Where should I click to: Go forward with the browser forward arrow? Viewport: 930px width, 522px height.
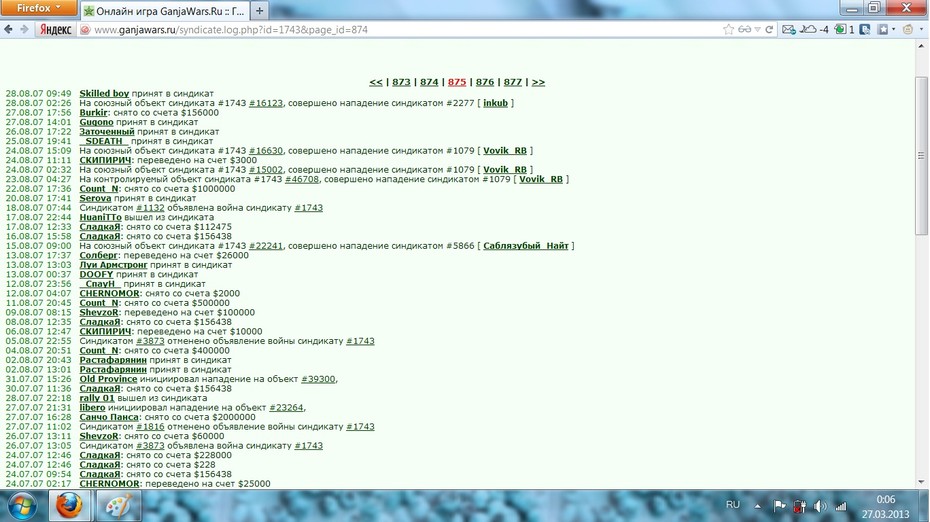coord(24,29)
